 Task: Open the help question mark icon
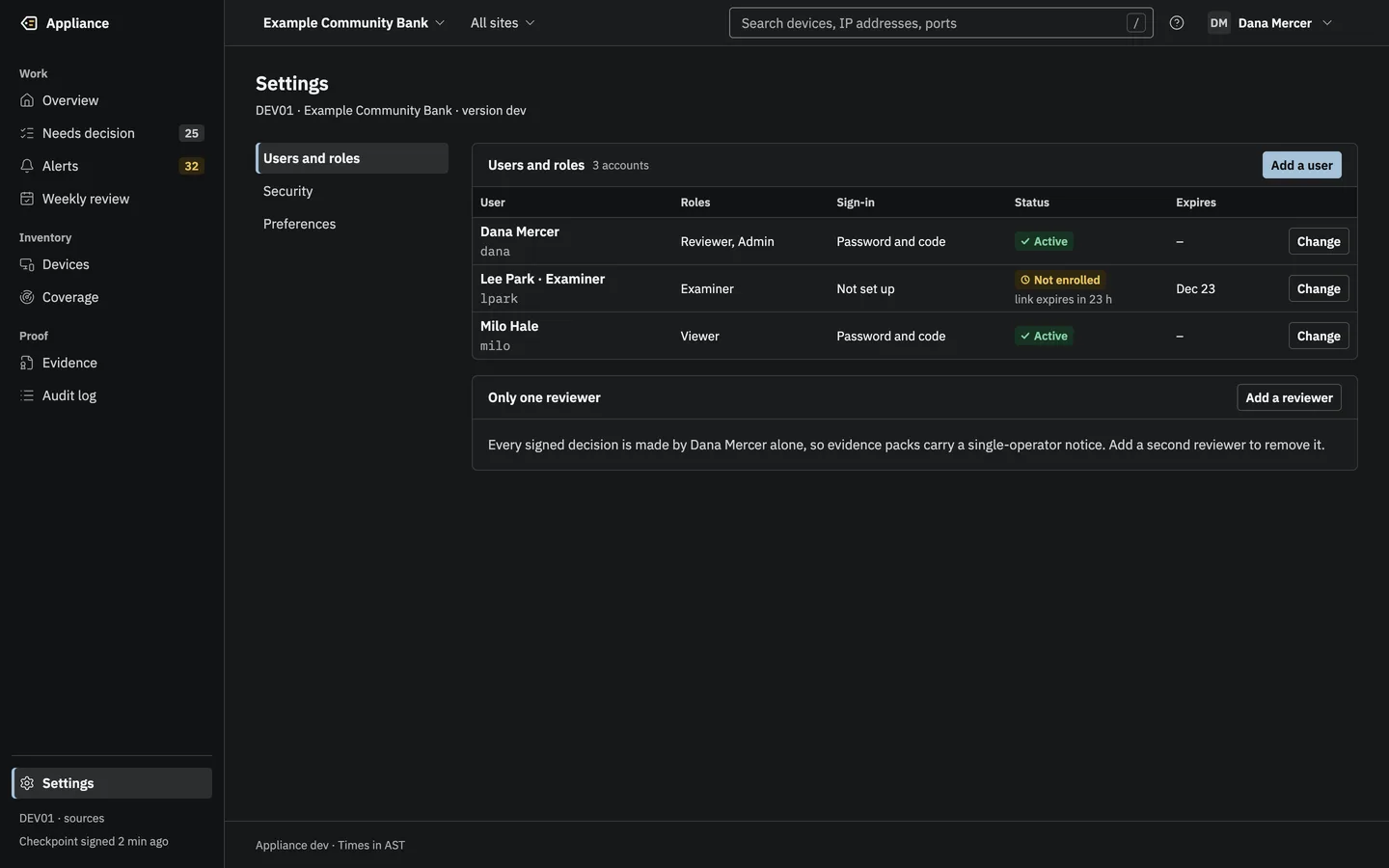(x=1177, y=23)
